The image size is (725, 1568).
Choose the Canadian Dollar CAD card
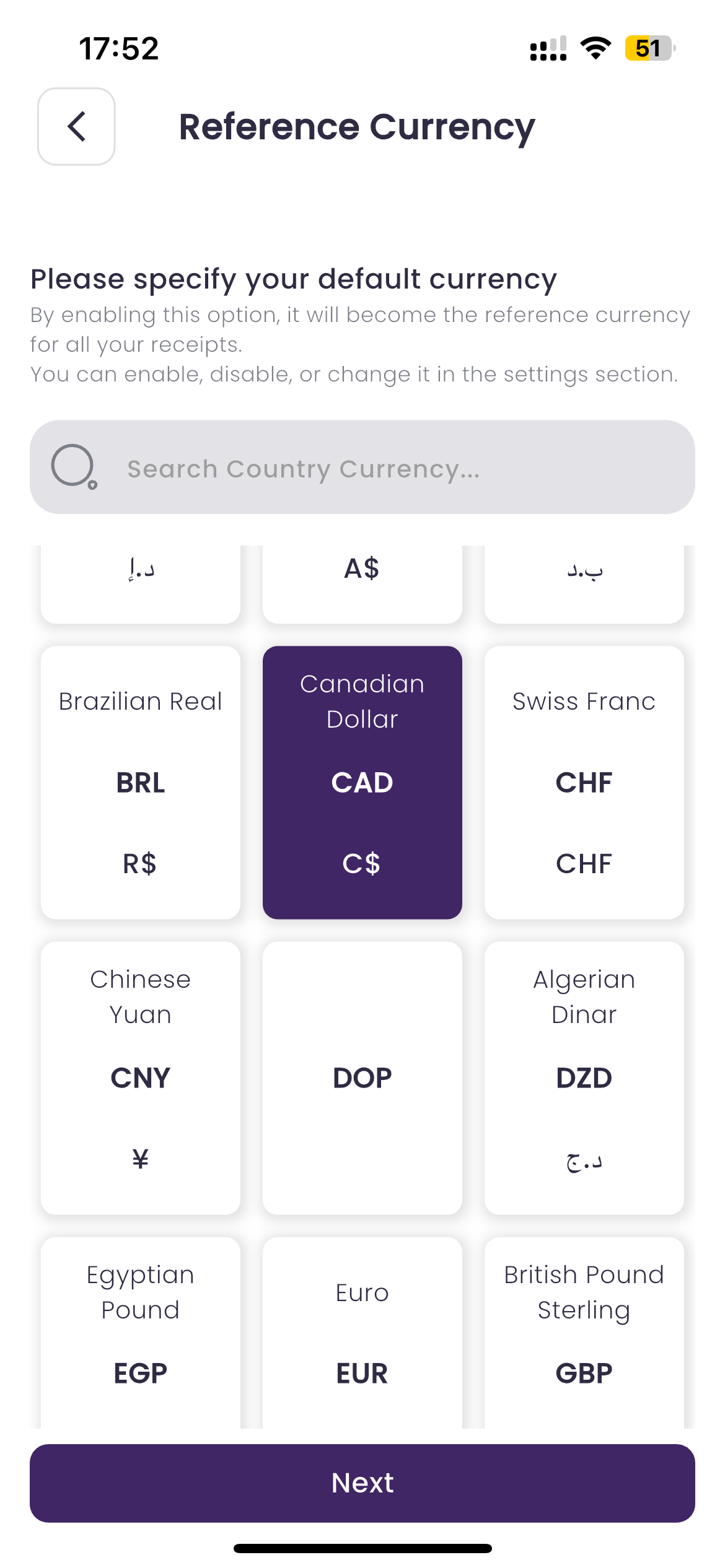click(362, 782)
